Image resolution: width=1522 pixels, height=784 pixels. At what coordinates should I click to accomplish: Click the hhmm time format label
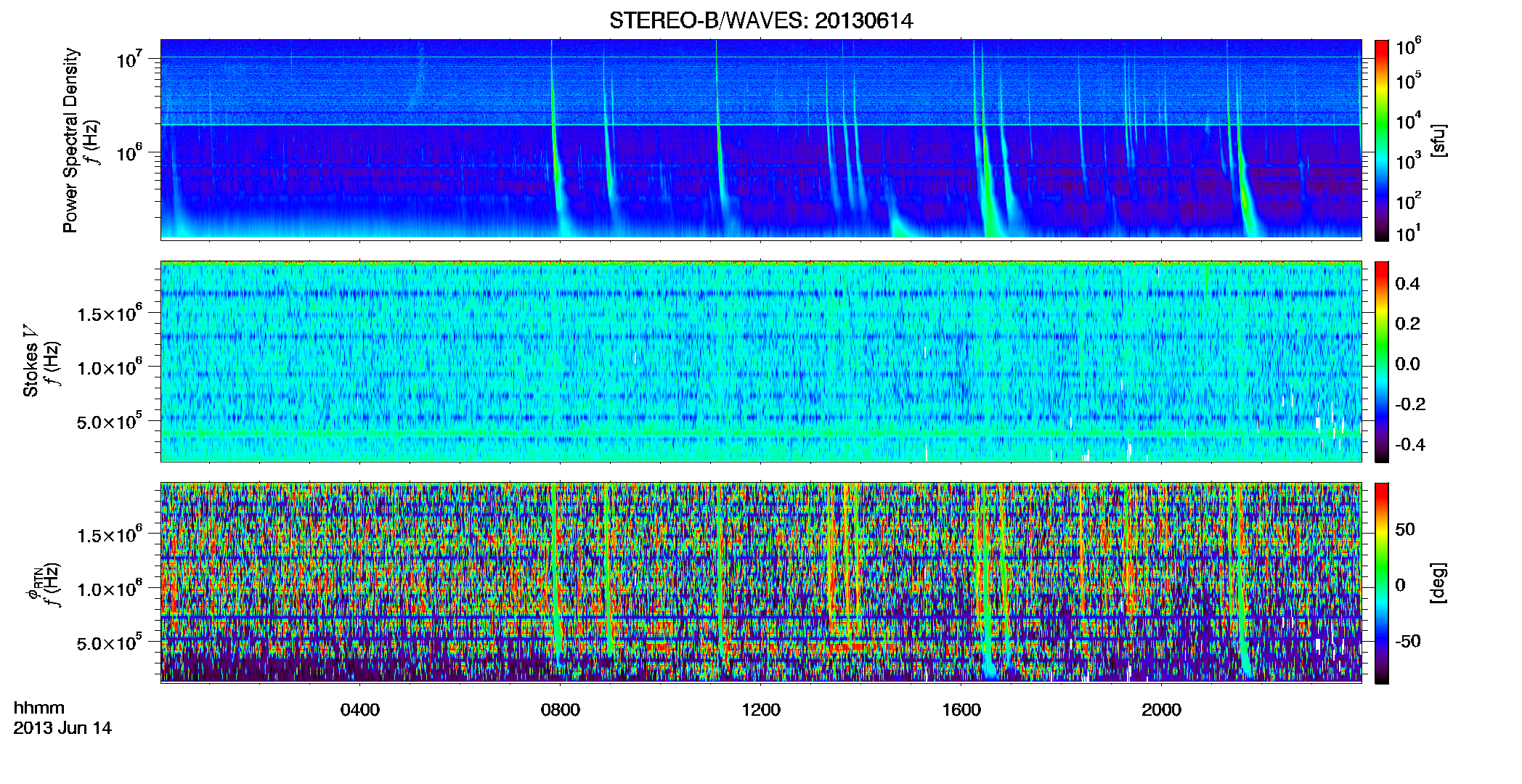pyautogui.click(x=39, y=709)
